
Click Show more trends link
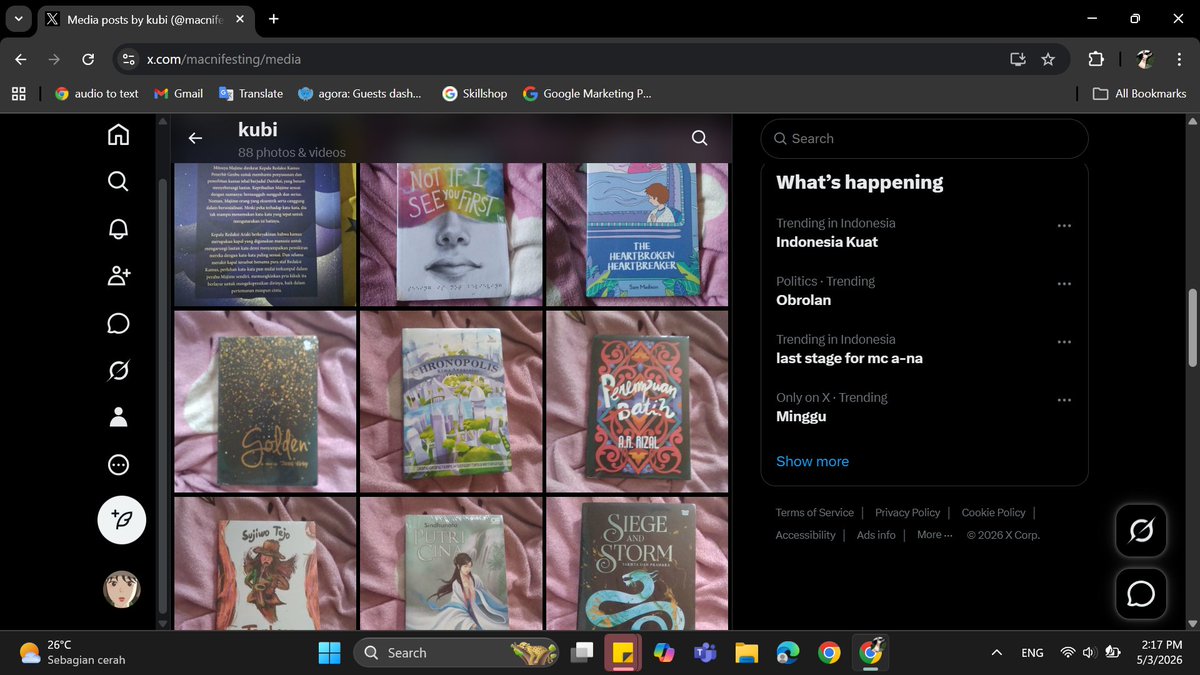[x=812, y=461]
